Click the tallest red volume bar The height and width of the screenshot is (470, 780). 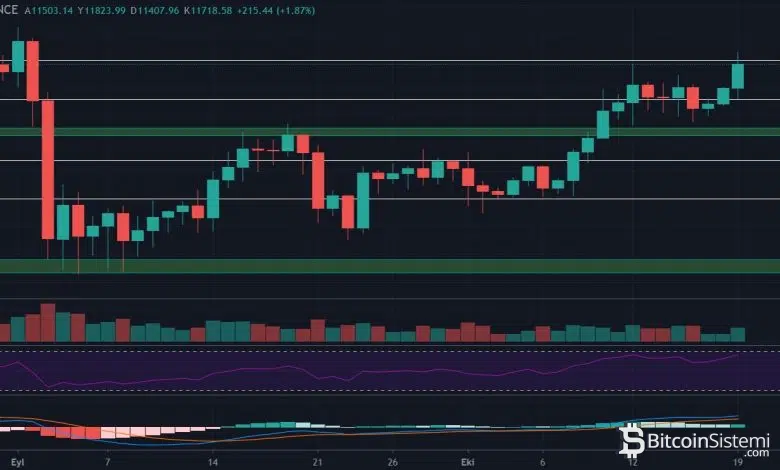point(47,323)
